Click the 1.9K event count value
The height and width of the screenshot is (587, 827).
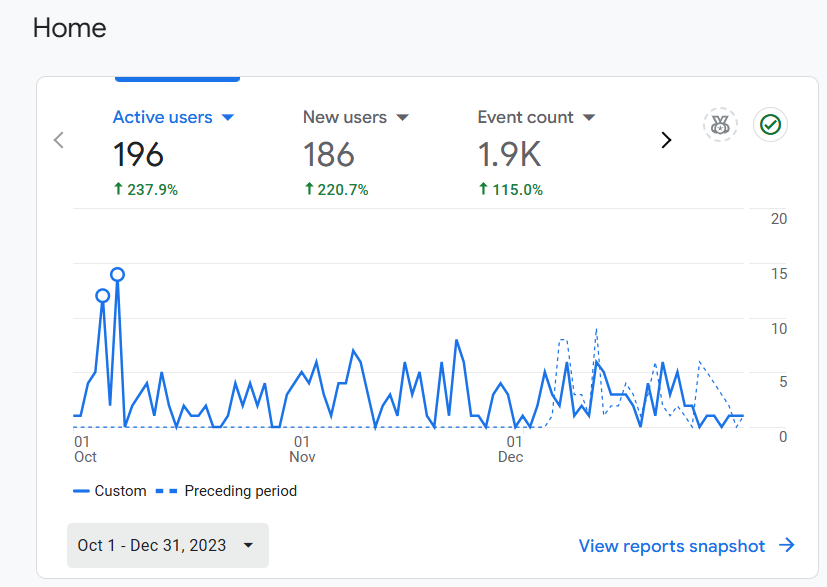509,155
